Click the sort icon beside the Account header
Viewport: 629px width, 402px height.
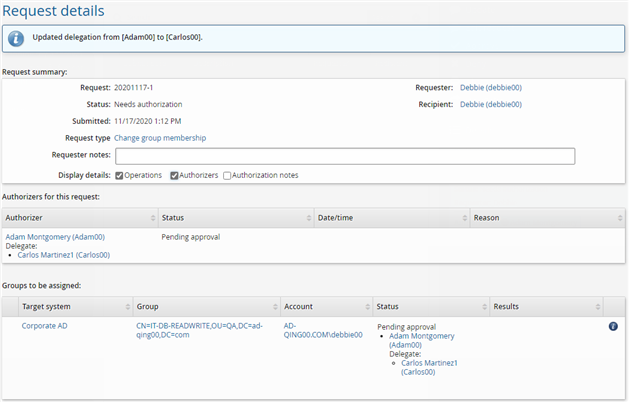point(367,305)
